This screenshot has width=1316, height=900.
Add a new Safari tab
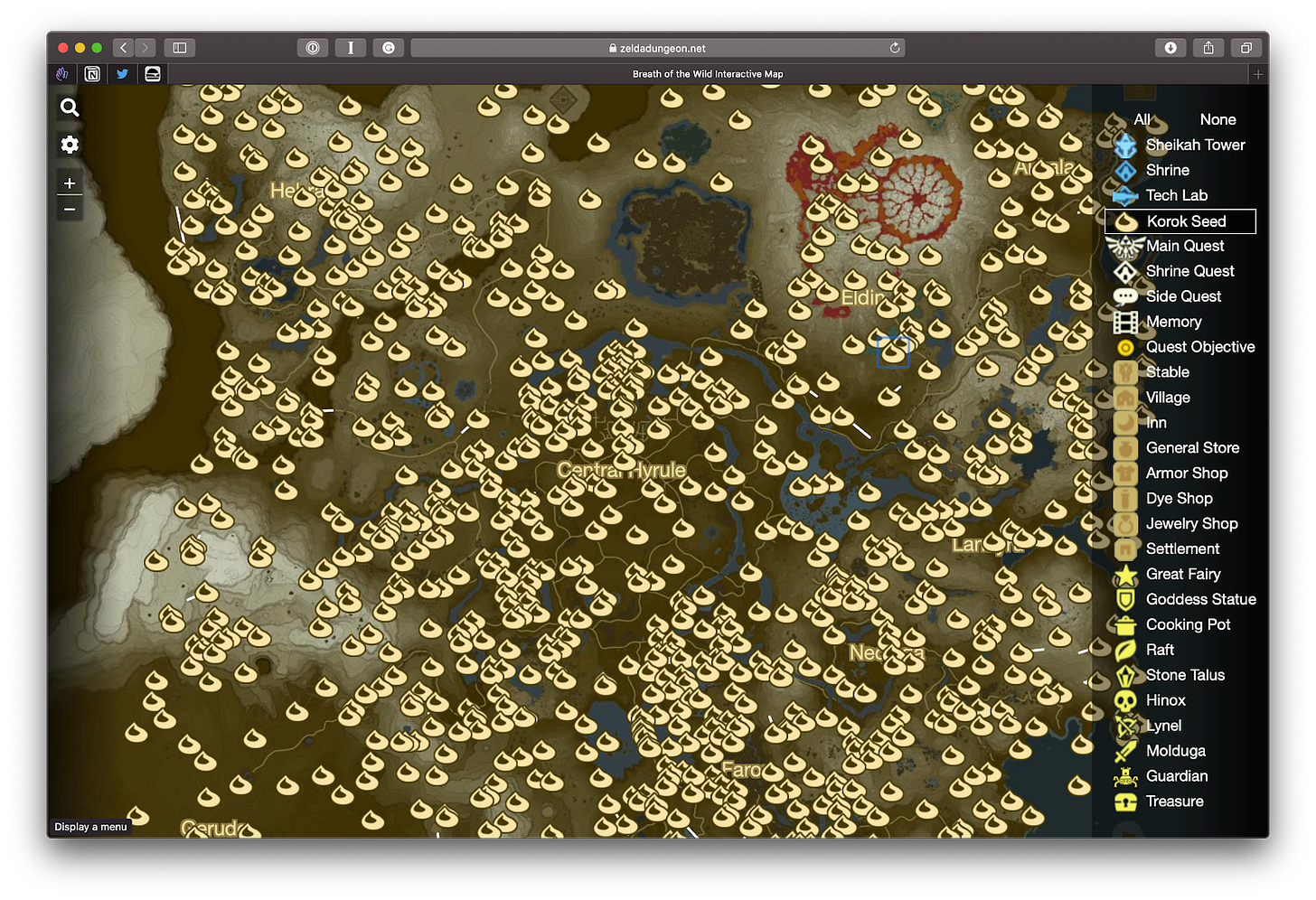pyautogui.click(x=1257, y=74)
